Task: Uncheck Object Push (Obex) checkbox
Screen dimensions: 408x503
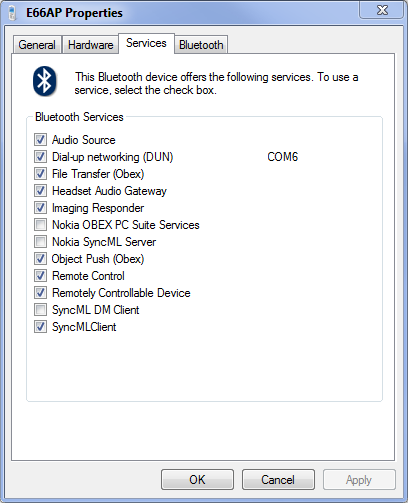Action: click(x=40, y=259)
